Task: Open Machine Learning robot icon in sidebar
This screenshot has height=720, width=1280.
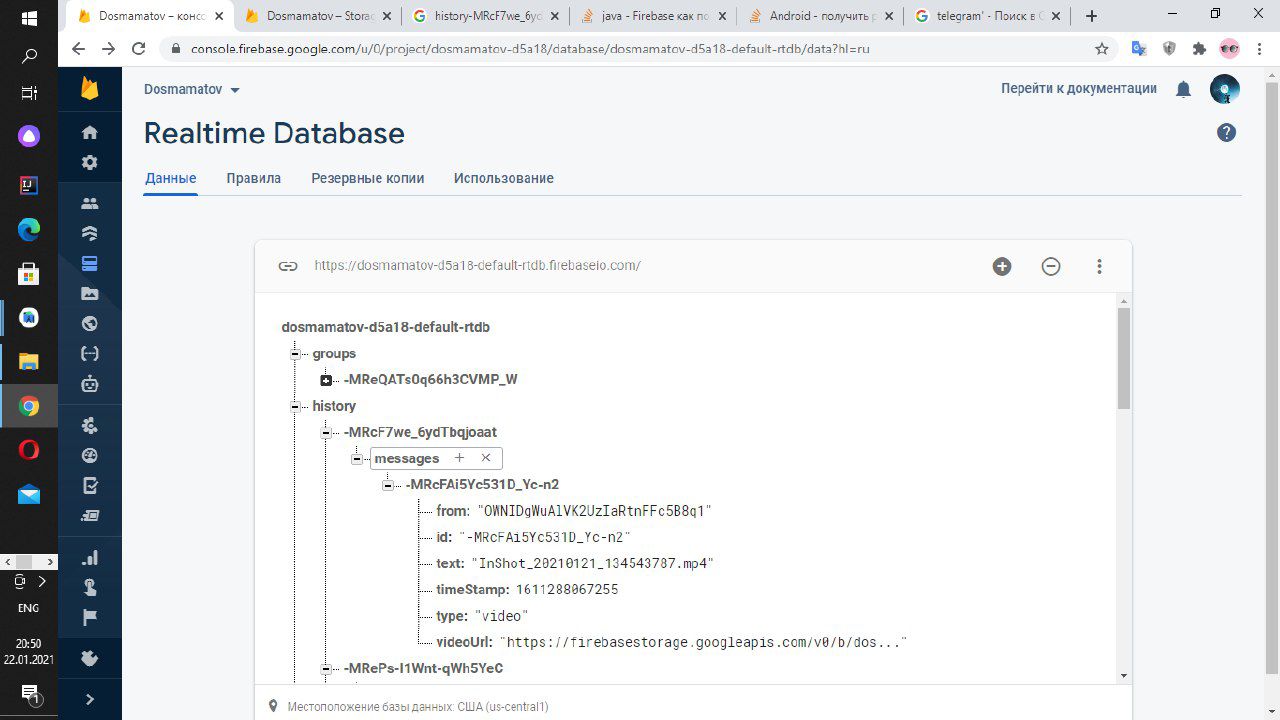Action: tap(90, 383)
